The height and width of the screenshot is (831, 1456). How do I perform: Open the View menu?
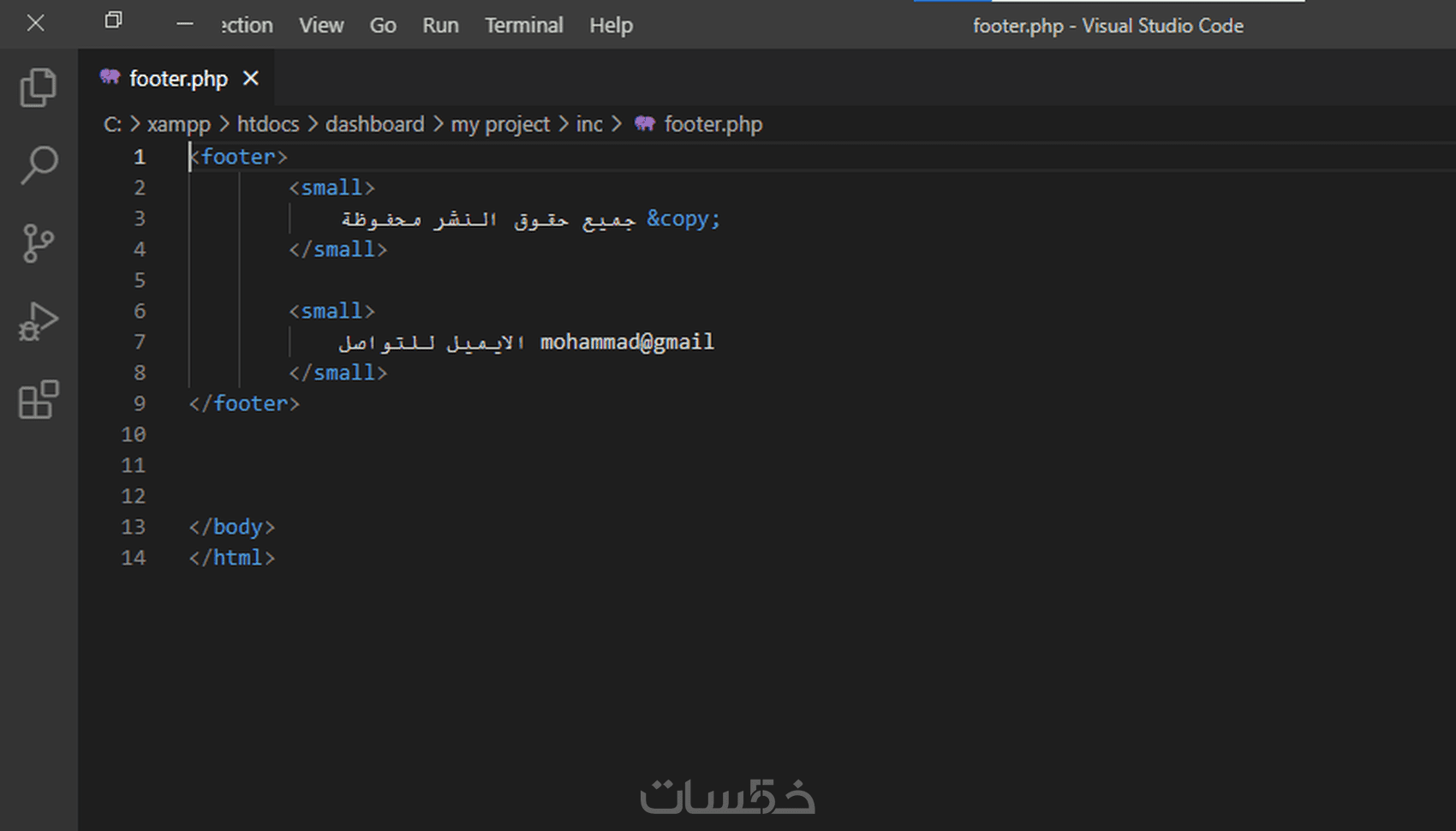(x=320, y=25)
